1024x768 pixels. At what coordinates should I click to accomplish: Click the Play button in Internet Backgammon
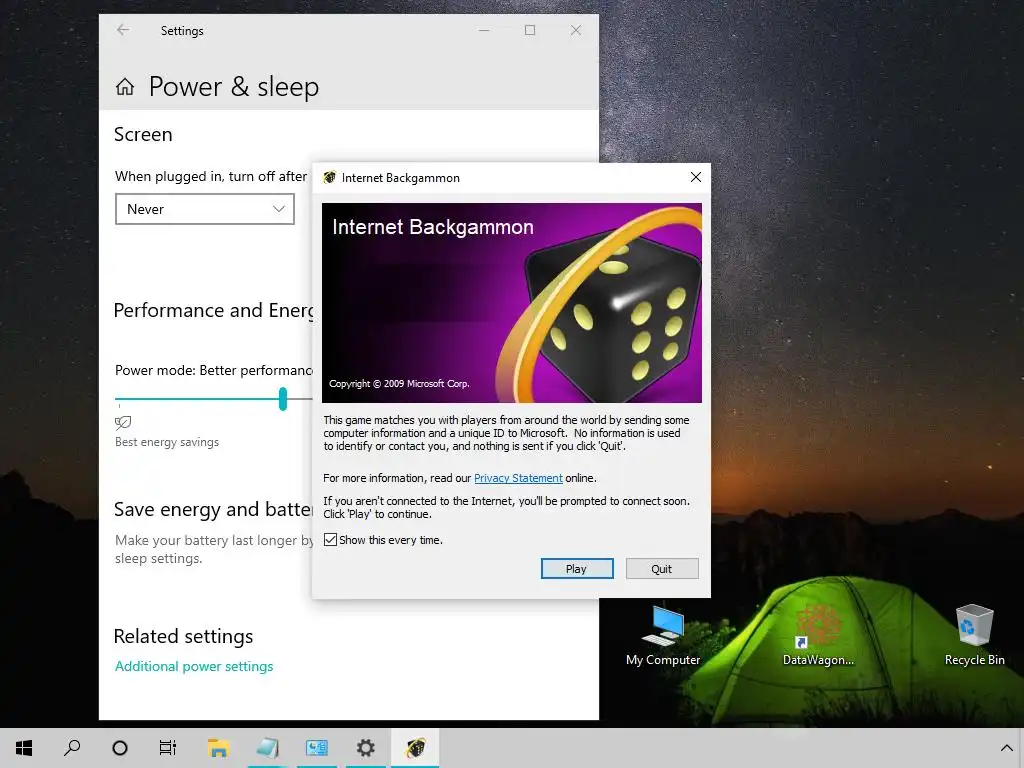click(577, 569)
